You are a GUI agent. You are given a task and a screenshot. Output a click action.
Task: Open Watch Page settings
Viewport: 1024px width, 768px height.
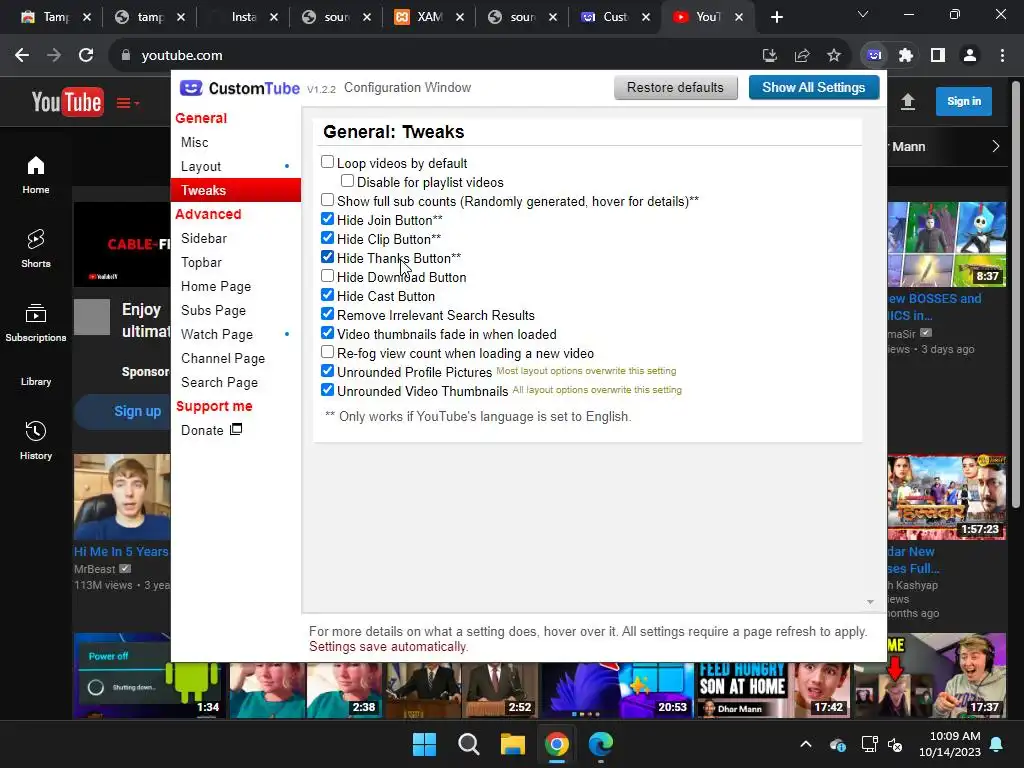(236, 334)
